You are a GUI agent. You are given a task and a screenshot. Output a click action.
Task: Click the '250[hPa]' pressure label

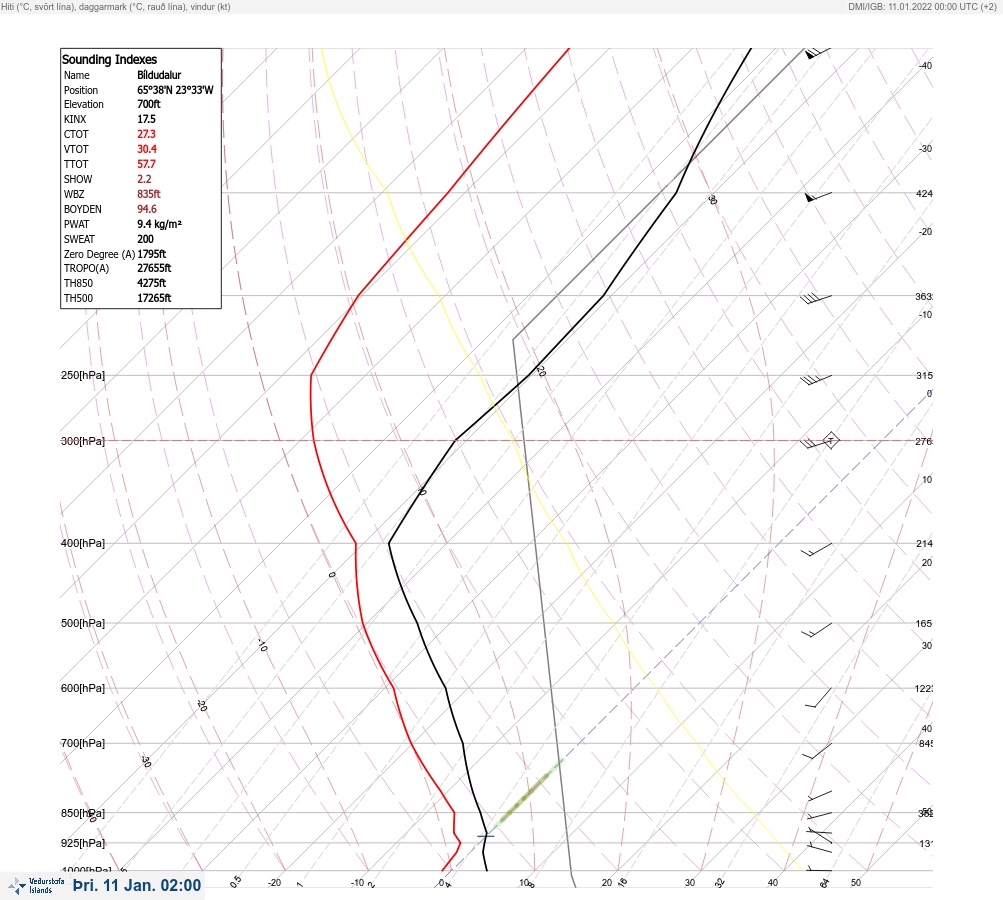[x=83, y=375]
